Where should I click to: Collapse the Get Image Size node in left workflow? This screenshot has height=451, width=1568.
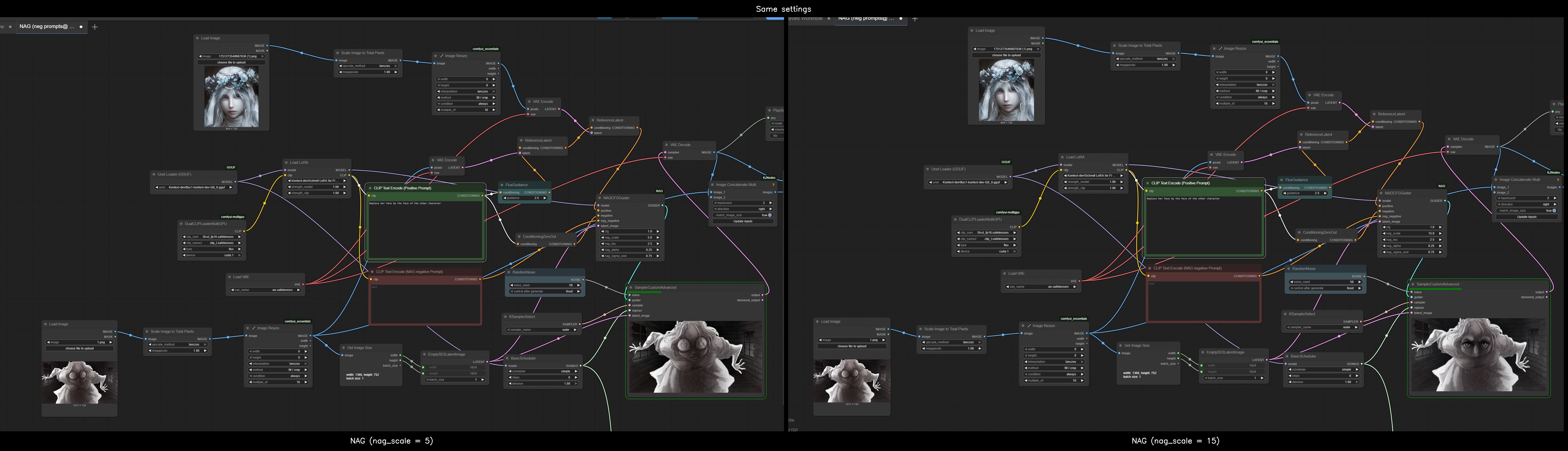[344, 348]
